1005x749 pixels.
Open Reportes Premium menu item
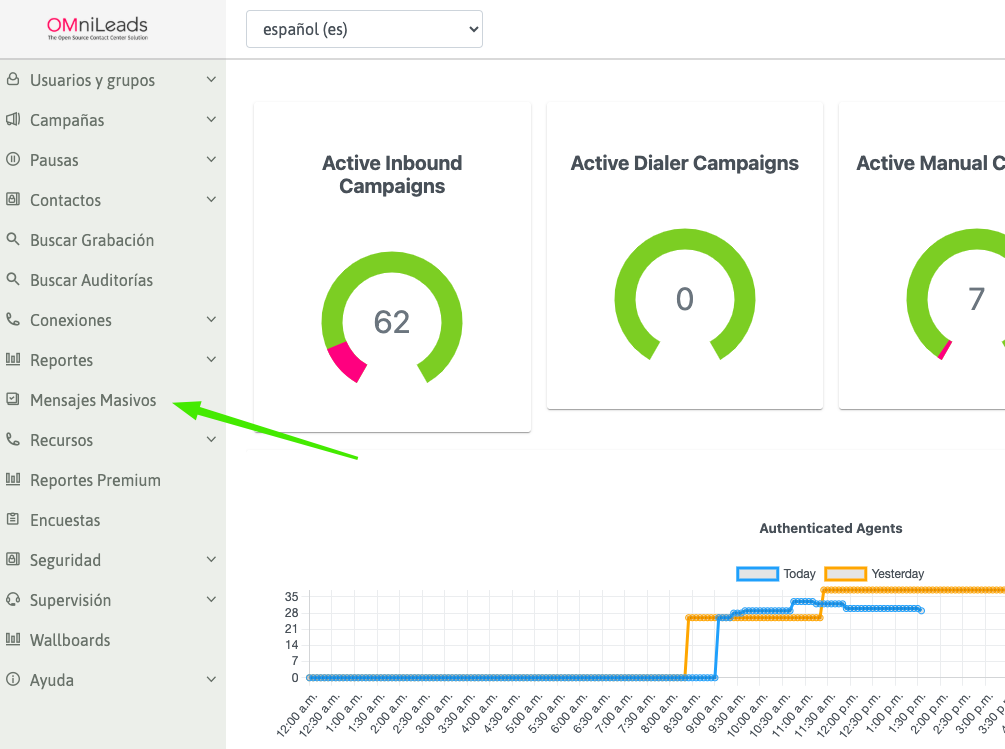pos(95,480)
